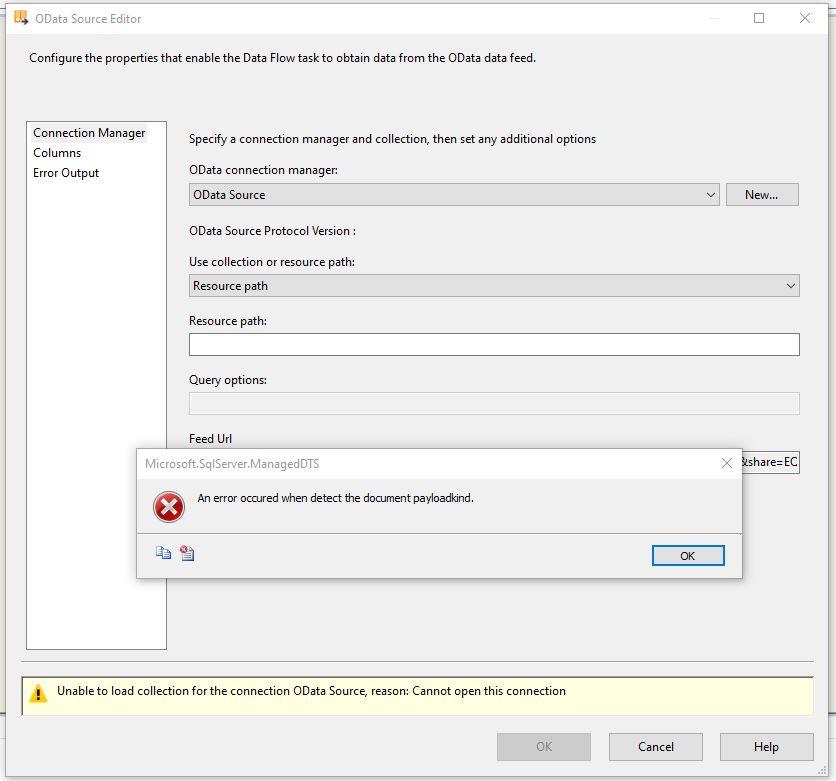Click the Query options field
Image resolution: width=836 pixels, height=781 pixels.
click(x=494, y=403)
